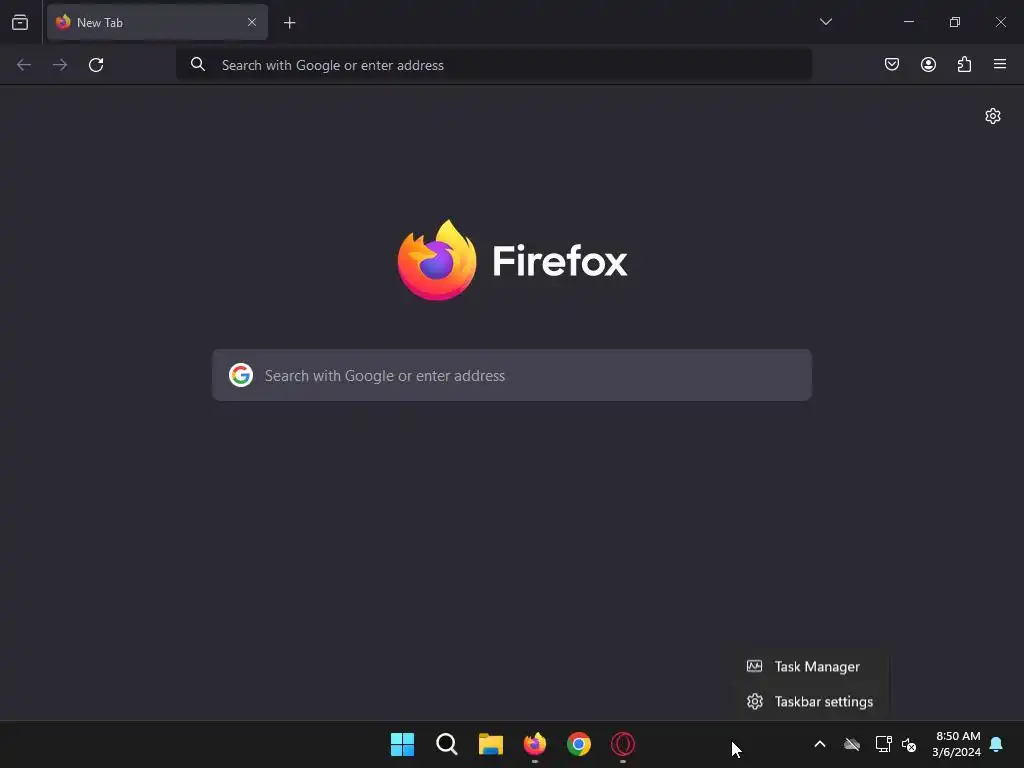Screen dimensions: 1024x768
Task: Reload the current page
Action: pyautogui.click(x=96, y=65)
